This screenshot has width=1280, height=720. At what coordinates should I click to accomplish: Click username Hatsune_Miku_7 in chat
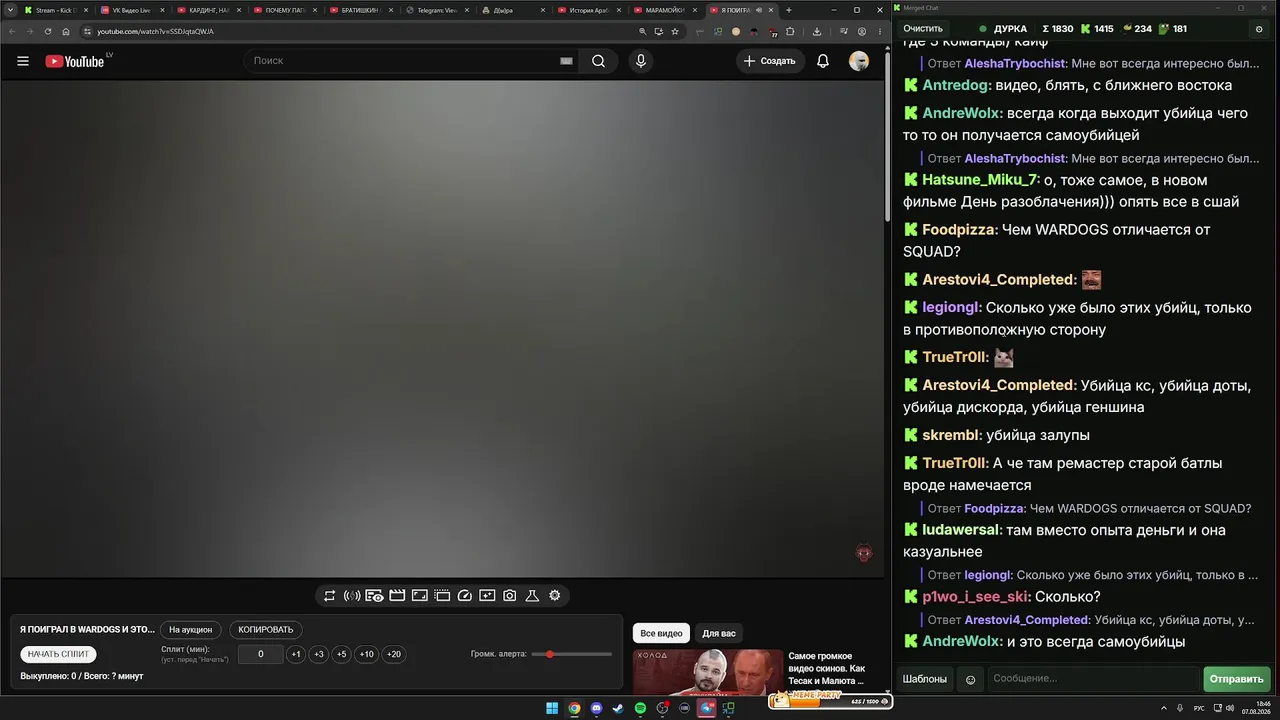pyautogui.click(x=981, y=180)
